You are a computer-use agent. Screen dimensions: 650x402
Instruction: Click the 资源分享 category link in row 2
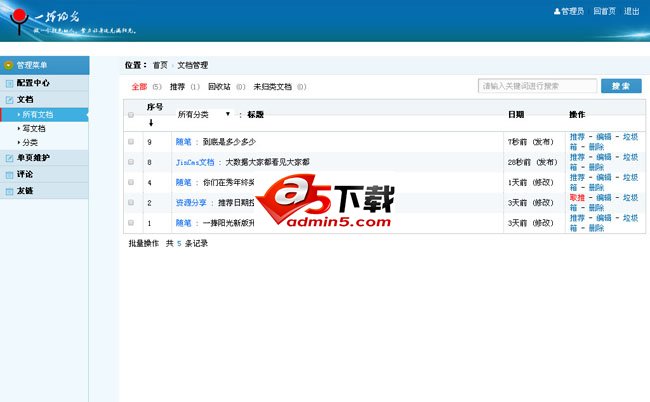pyautogui.click(x=191, y=203)
